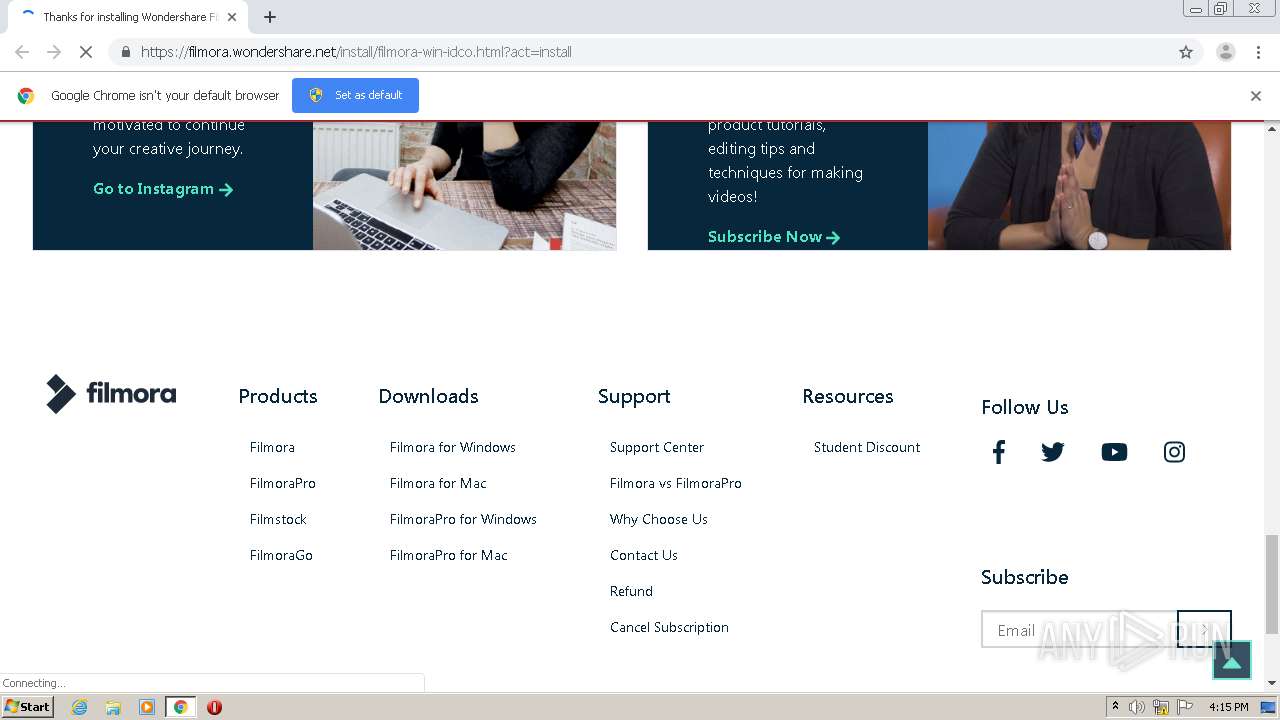
Task: Select Filmora for Windows download
Action: pyautogui.click(x=453, y=447)
